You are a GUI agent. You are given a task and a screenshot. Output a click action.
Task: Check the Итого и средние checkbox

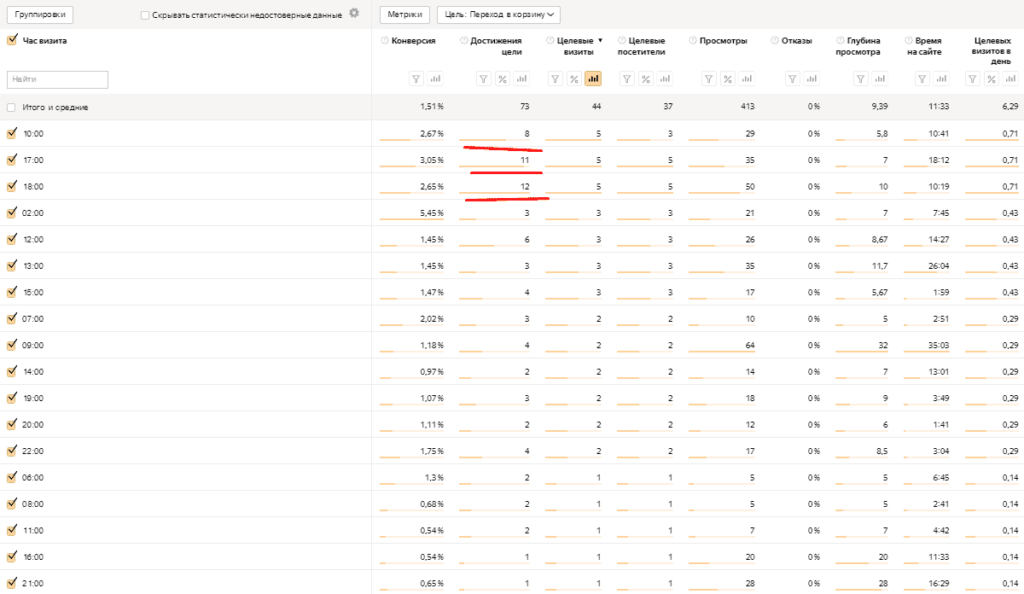click(x=12, y=107)
